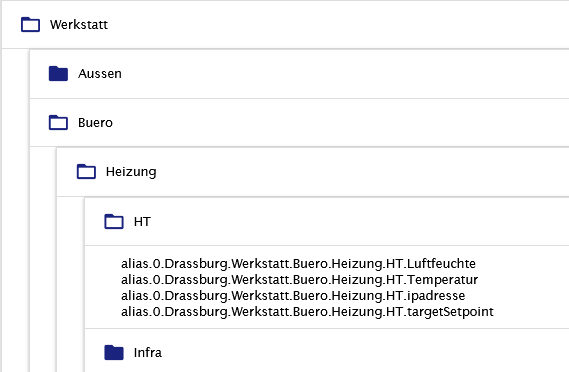Viewport: 569px width, 372px height.
Task: Expand the Aussen folder by its name
Action: (x=100, y=74)
